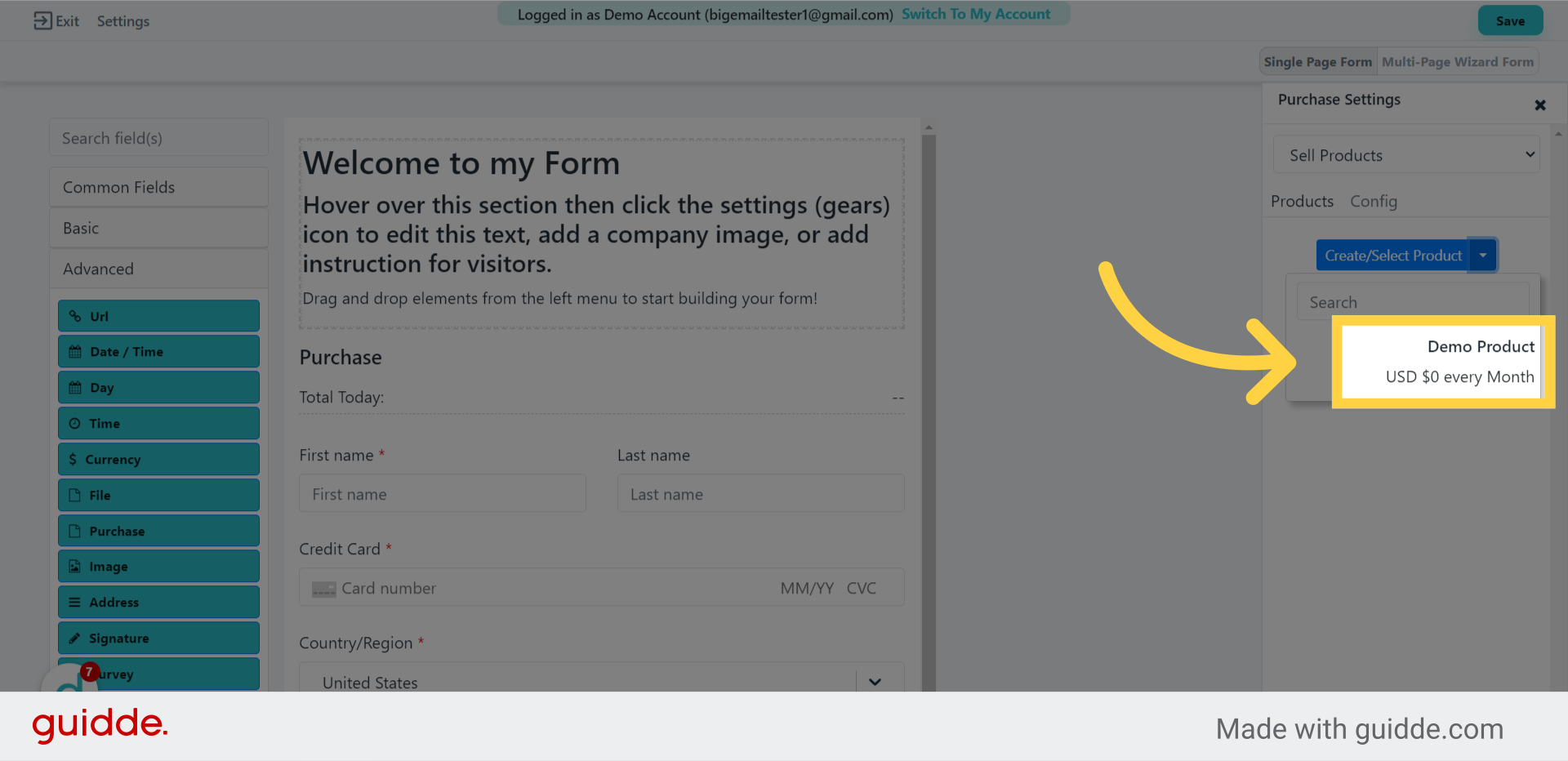The height and width of the screenshot is (761, 1568).
Task: Click the Exit icon
Action: pyautogui.click(x=43, y=20)
